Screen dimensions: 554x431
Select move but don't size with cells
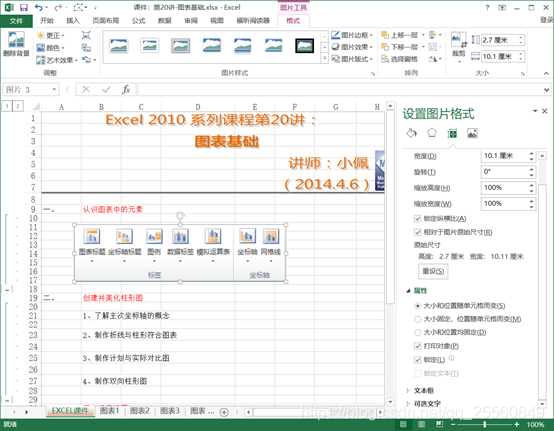(418, 319)
